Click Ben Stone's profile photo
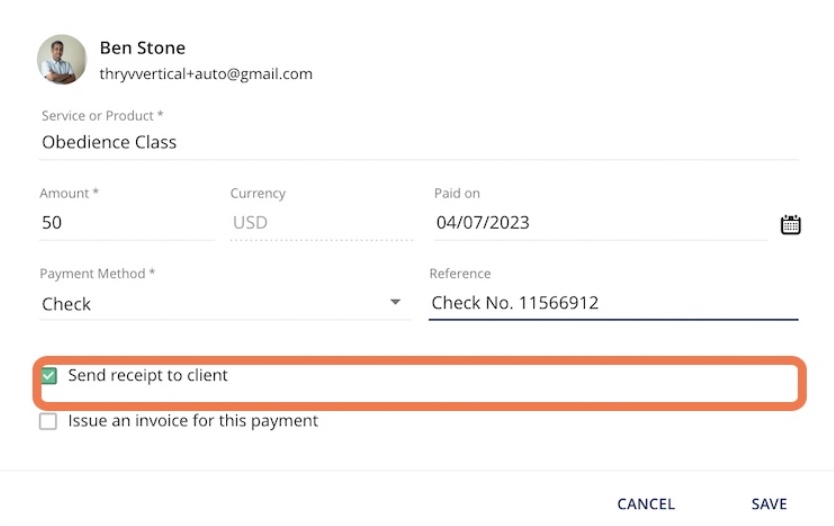The width and height of the screenshot is (834, 526). 62,60
